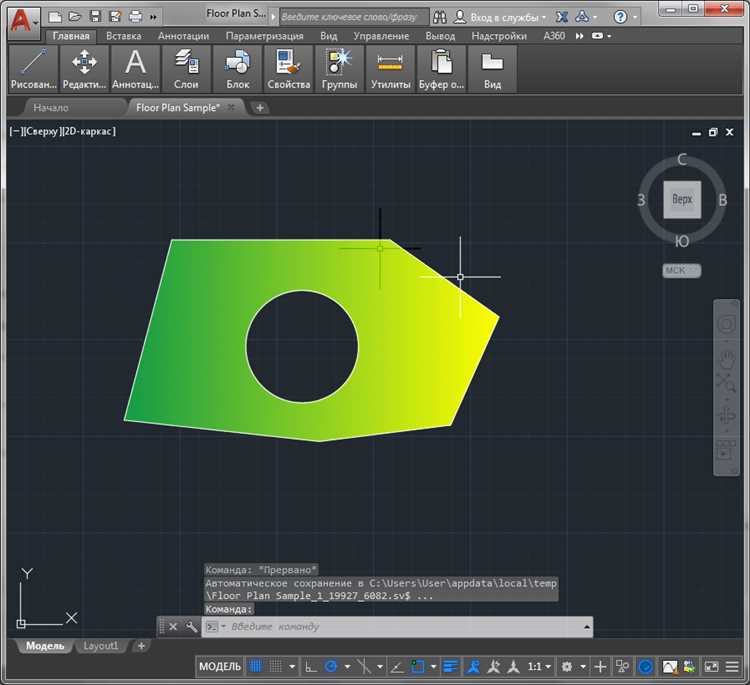
Task: Open the A360 ribbon tab
Action: coord(554,36)
